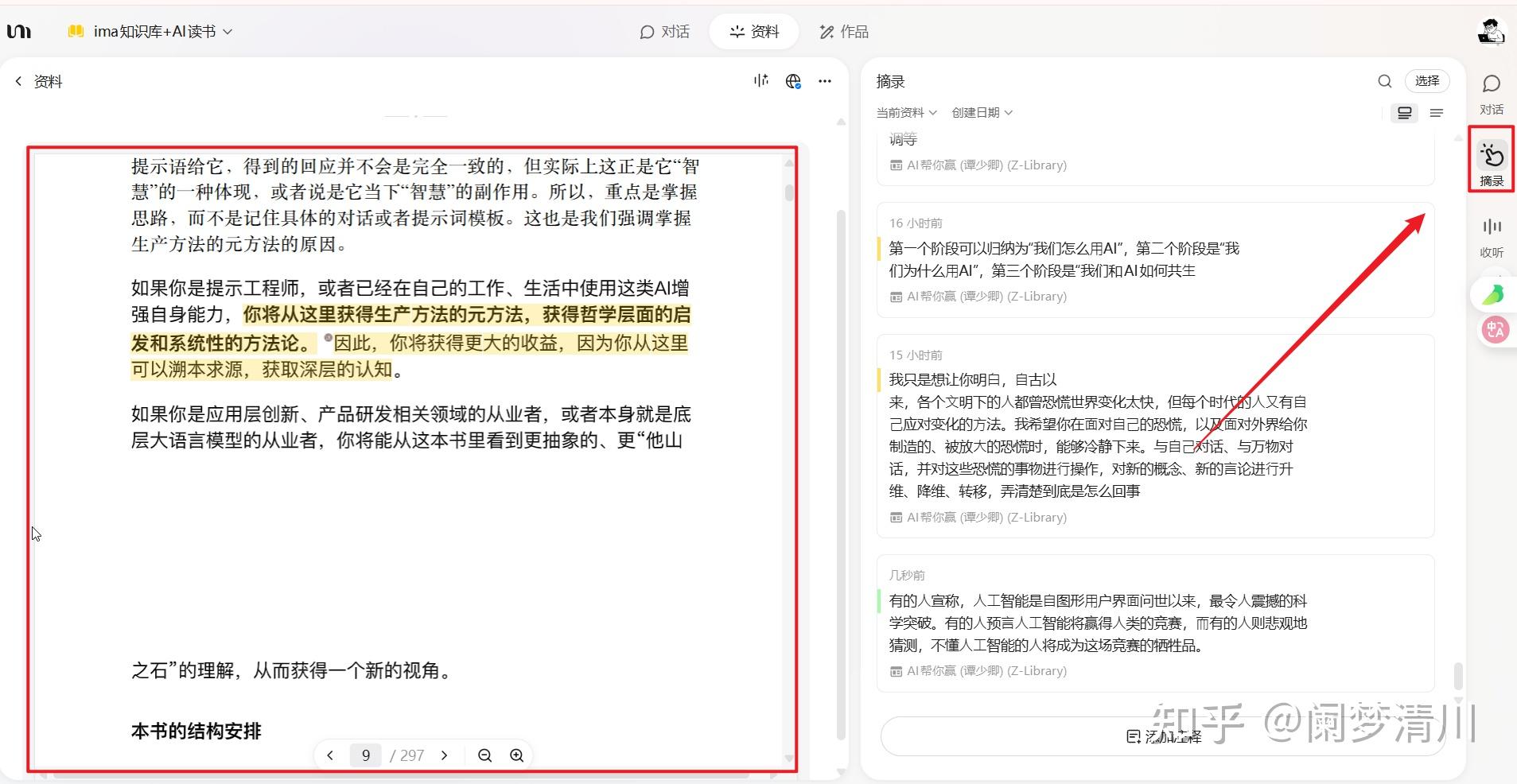Open the 当前资料 filter dropdown
Image resolution: width=1517 pixels, height=784 pixels.
coord(905,112)
